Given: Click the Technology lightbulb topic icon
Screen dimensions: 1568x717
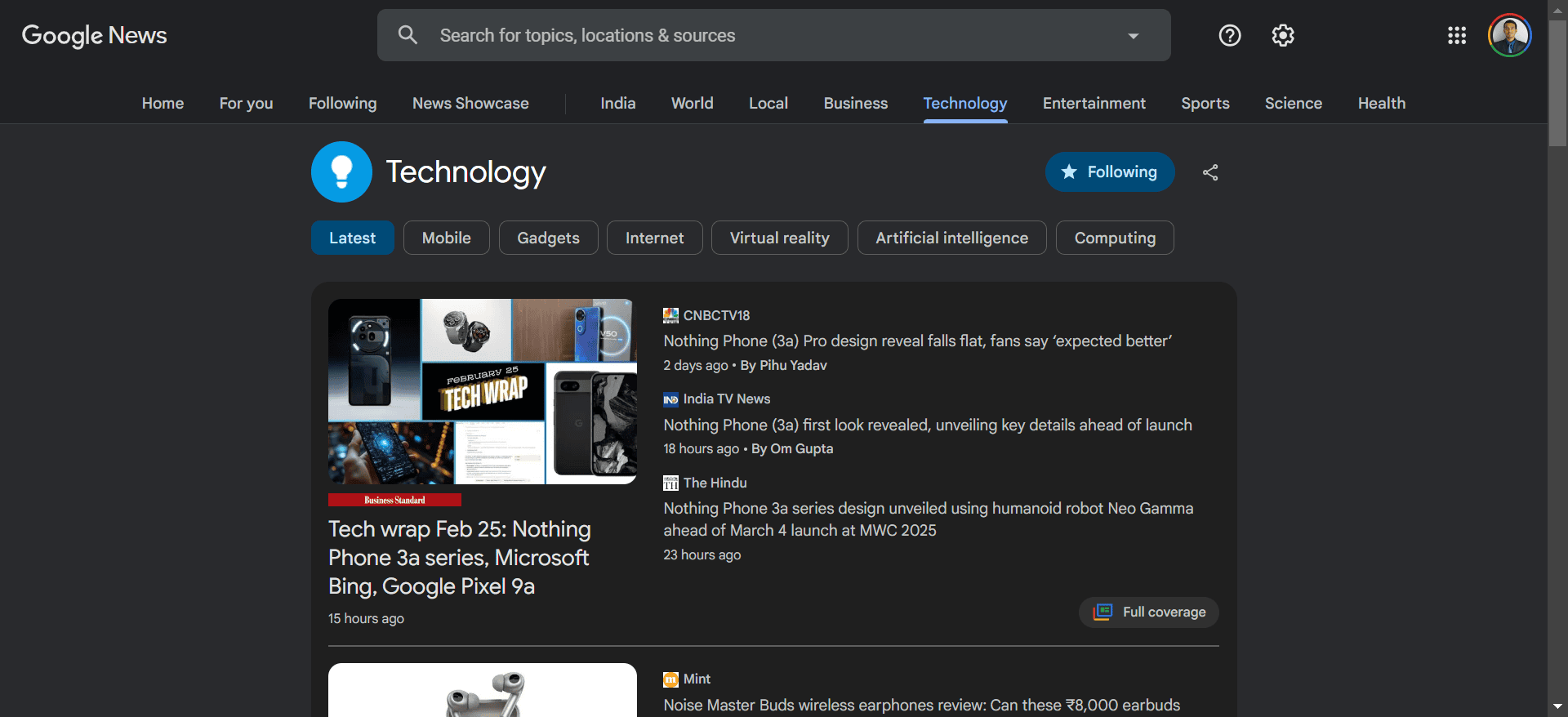Looking at the screenshot, I should click(341, 171).
